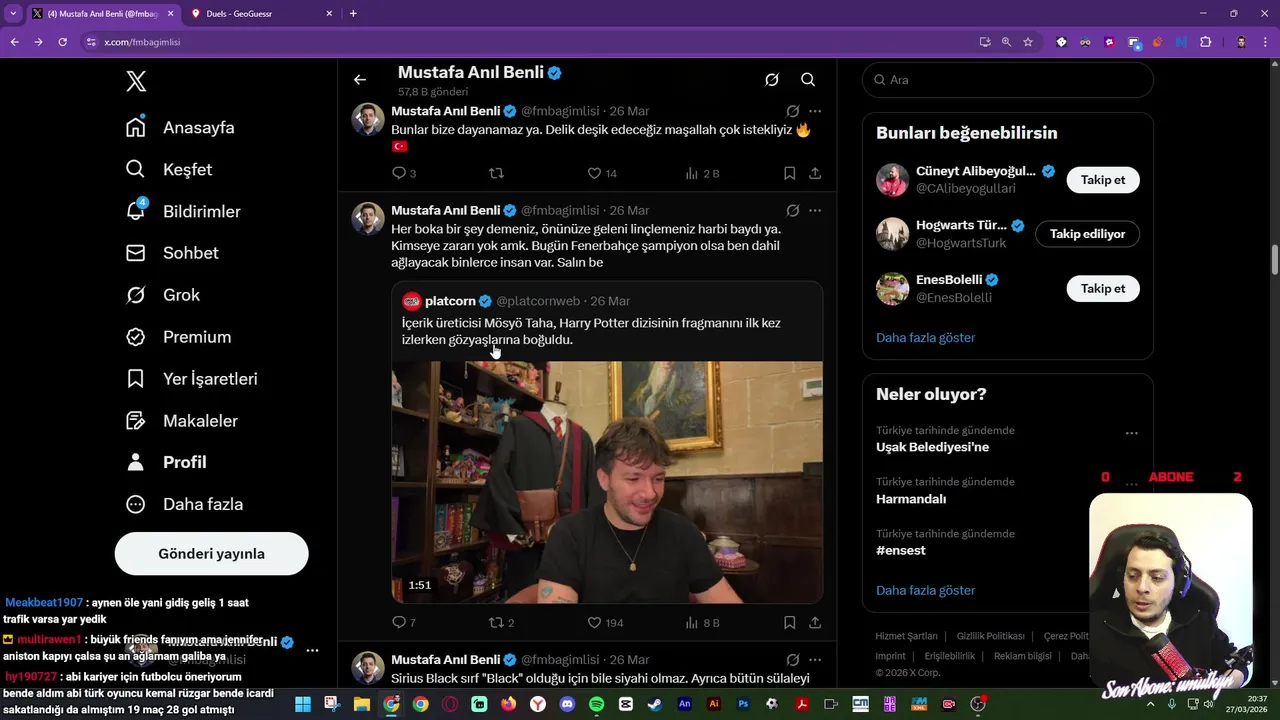Open more options for Uşak Belediyesi'ne trend

(x=1131, y=434)
